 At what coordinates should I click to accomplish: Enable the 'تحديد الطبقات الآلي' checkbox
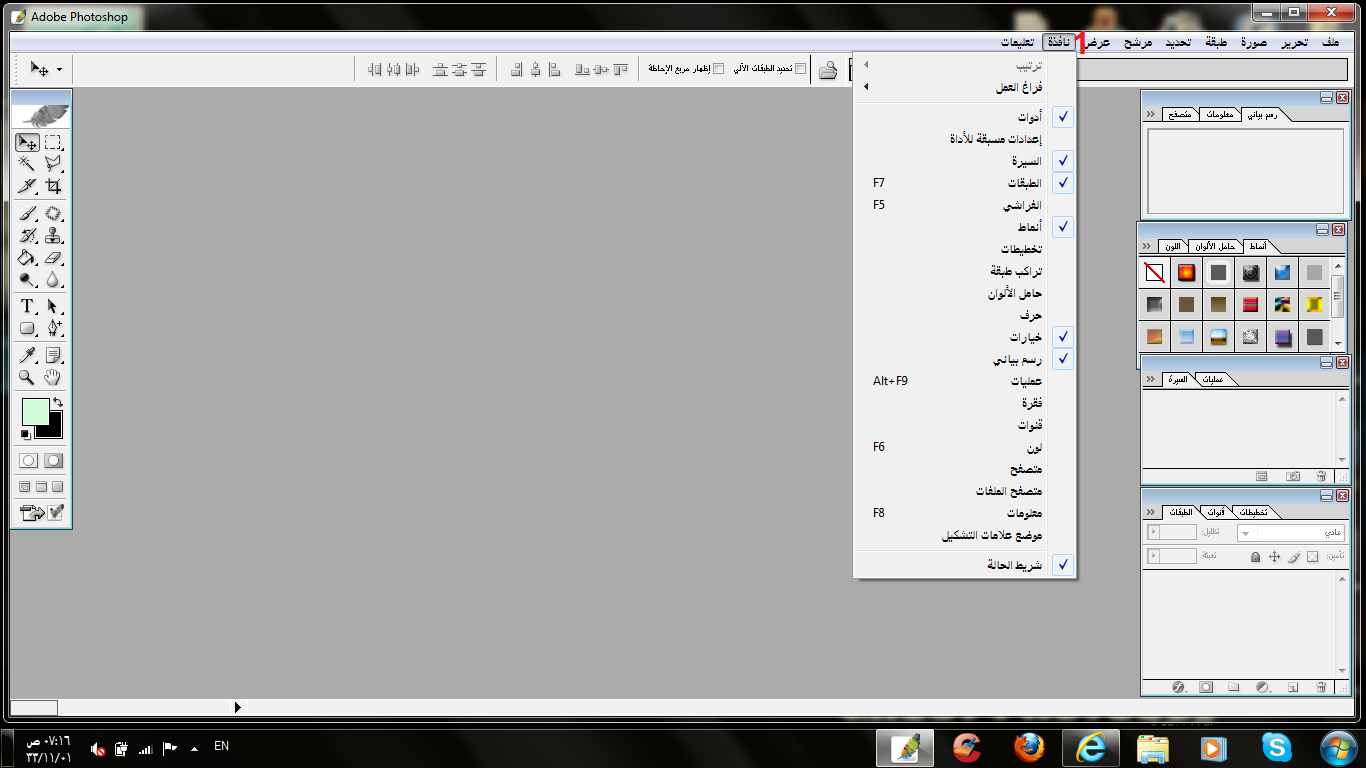800,69
